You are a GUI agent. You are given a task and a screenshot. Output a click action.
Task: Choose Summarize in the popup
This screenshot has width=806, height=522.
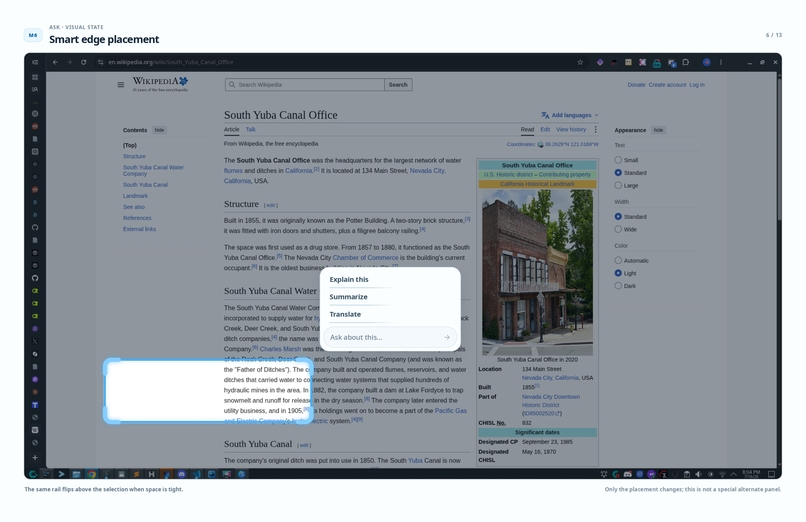point(349,297)
